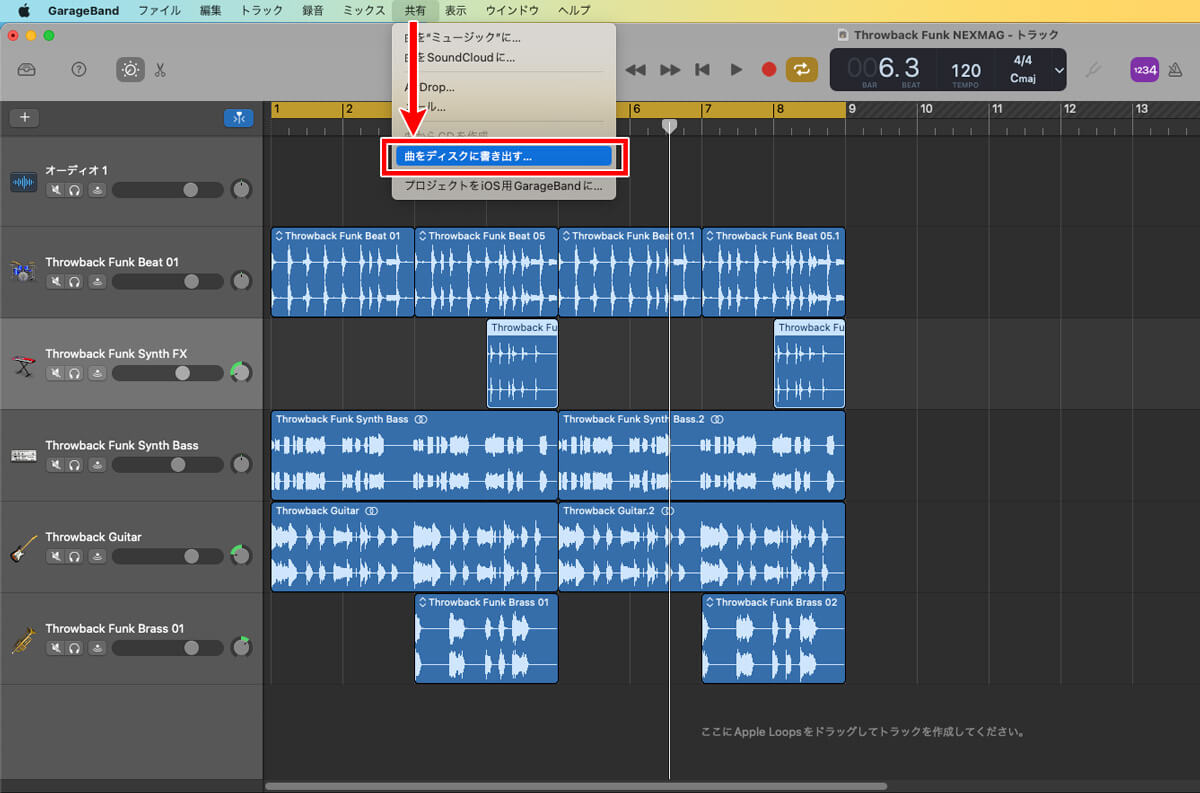Mute the Throwback Funk Synth FX track
Image resolution: width=1200 pixels, height=793 pixels.
pyautogui.click(x=56, y=373)
